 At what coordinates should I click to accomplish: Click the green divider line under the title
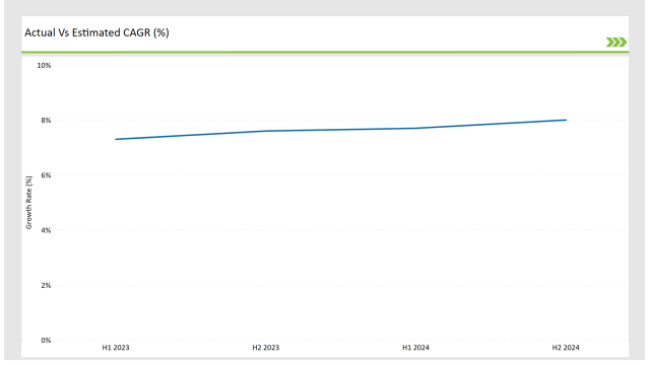click(x=325, y=52)
